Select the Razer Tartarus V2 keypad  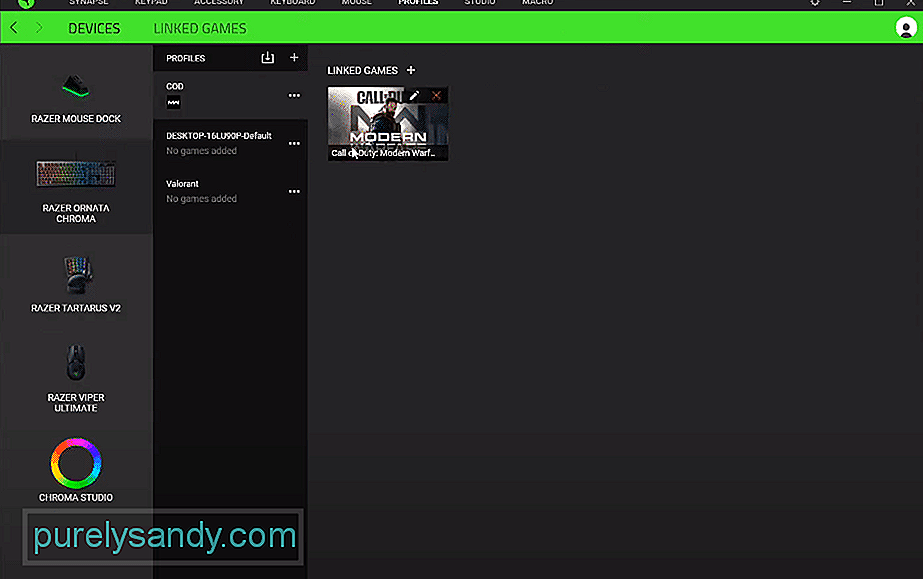76,284
